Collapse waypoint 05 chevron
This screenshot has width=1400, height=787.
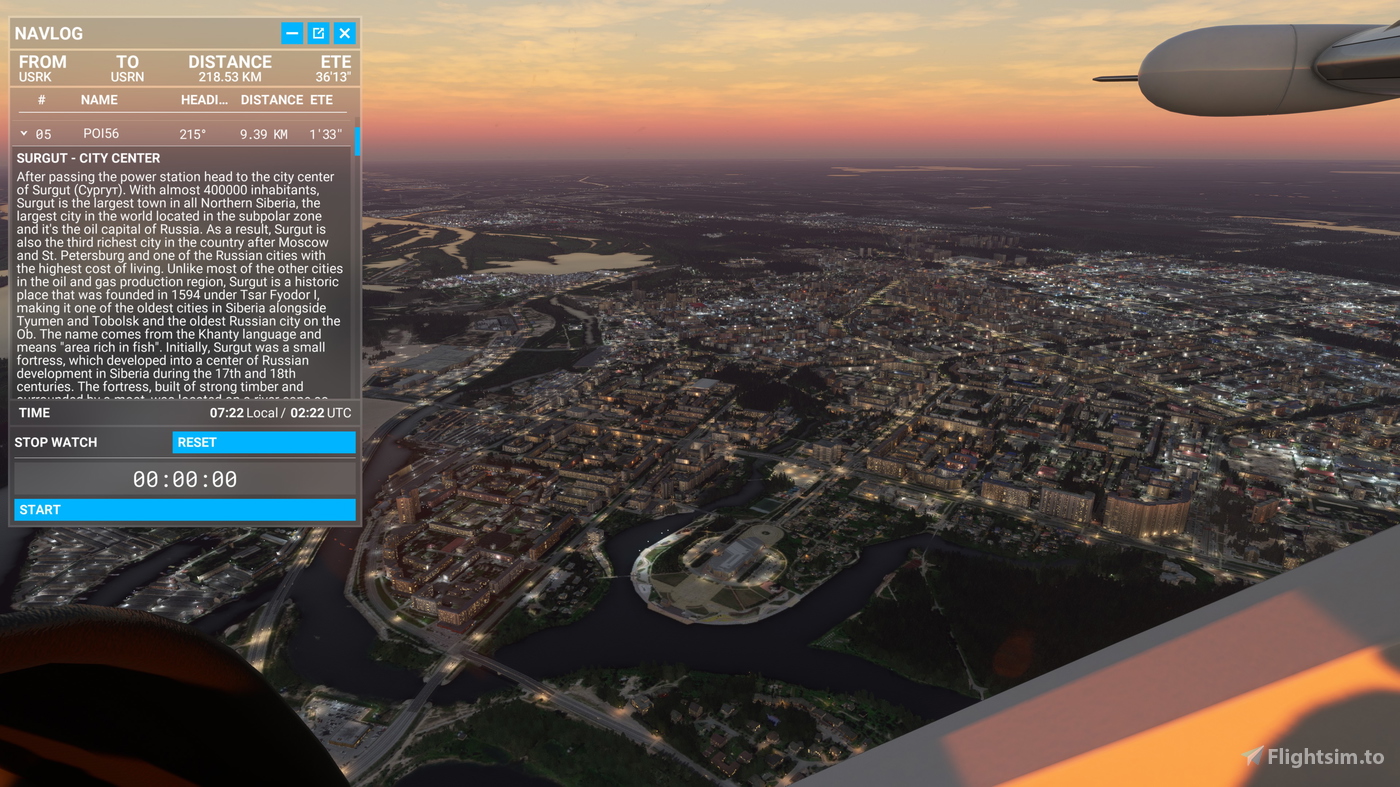tap(24, 133)
